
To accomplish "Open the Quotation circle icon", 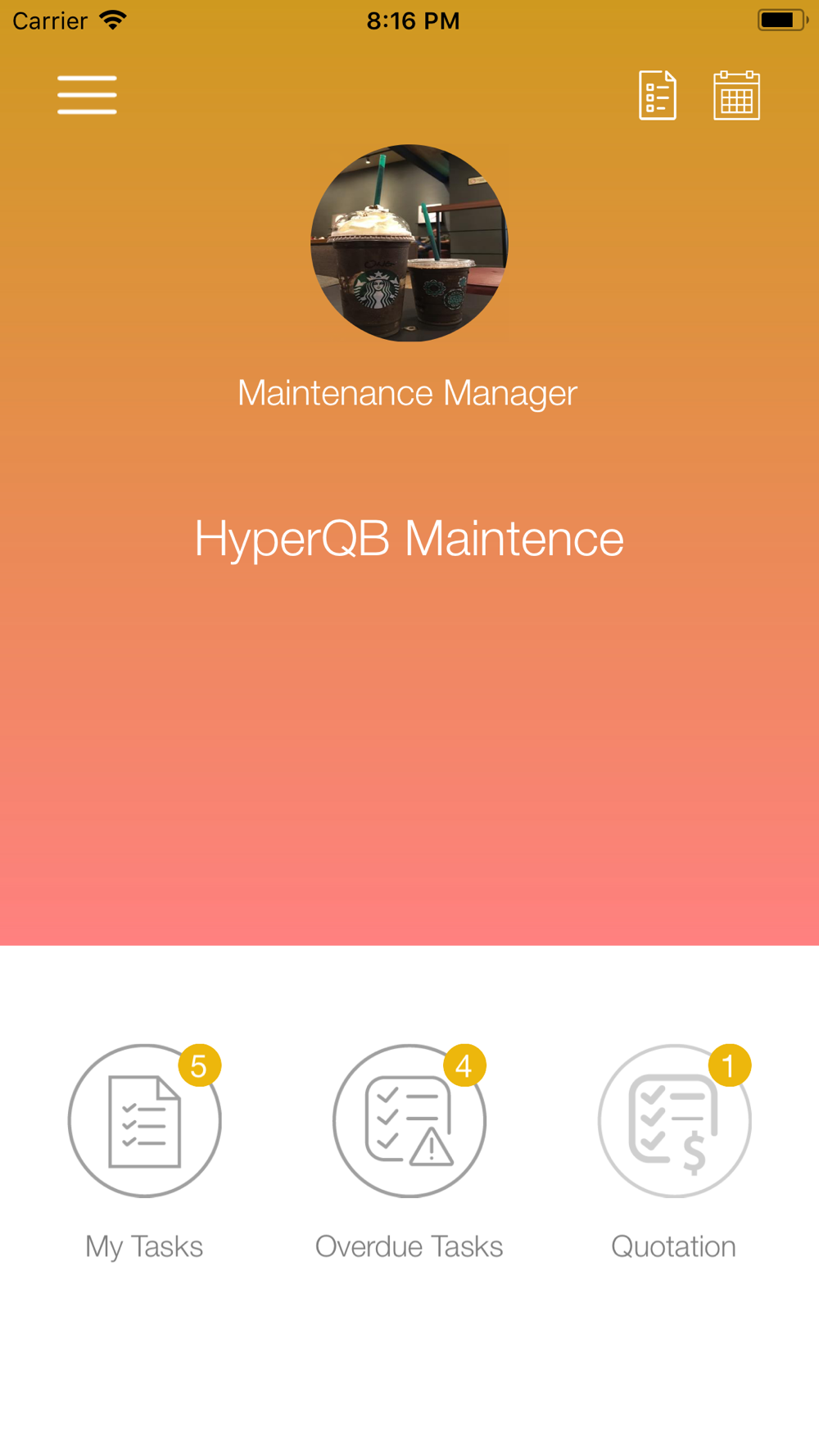I will (674, 1121).
